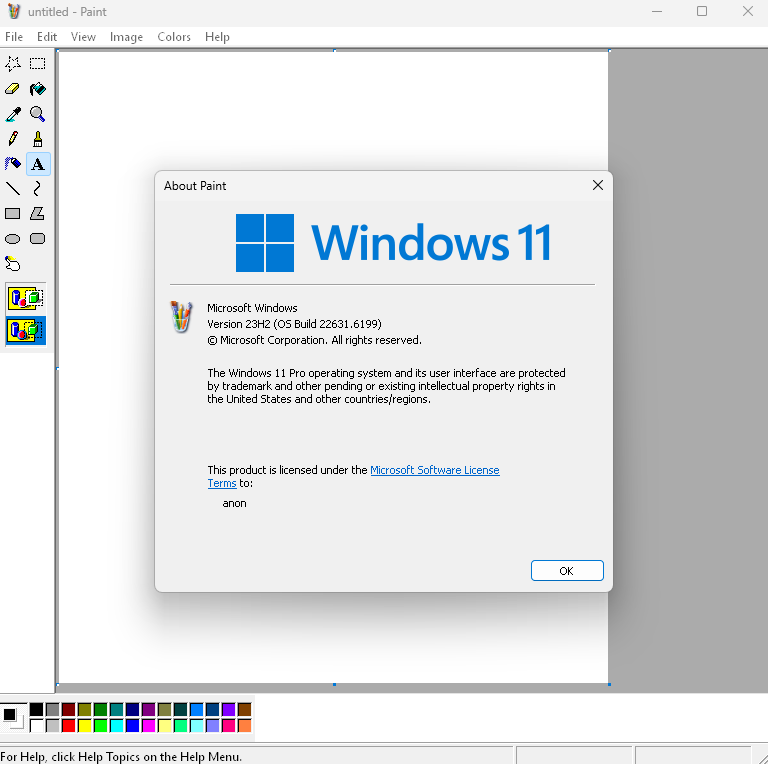Click the Windows 11 logo in dialog

click(393, 243)
